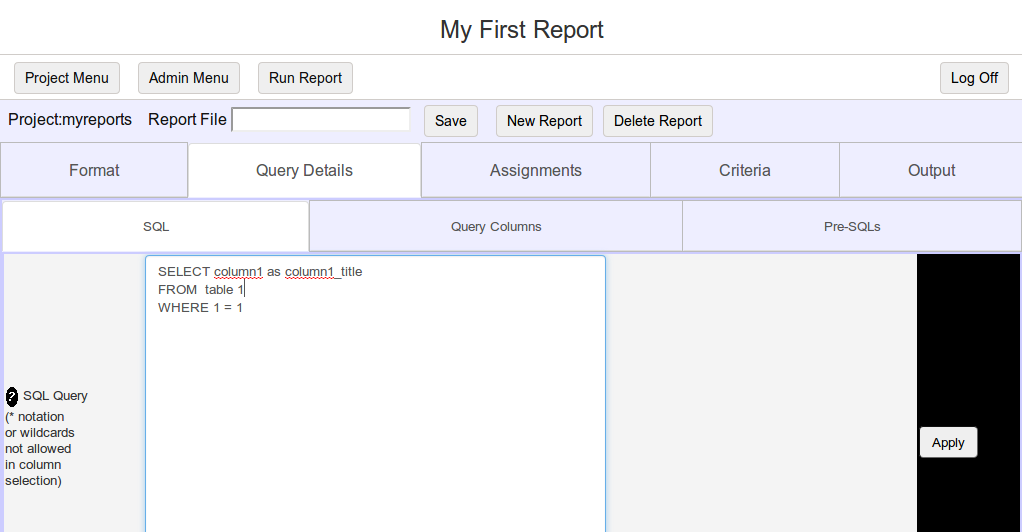
Task: Open the Admin Menu
Action: click(x=188, y=78)
